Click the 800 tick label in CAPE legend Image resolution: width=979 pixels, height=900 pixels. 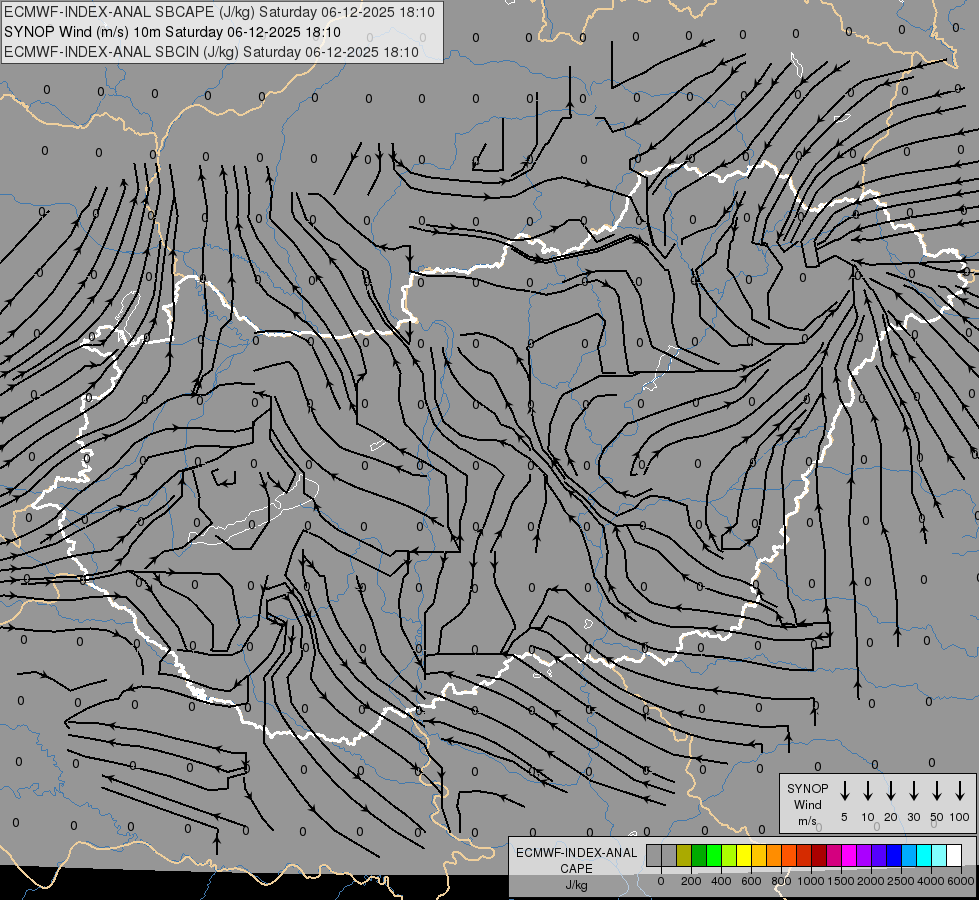(781, 881)
